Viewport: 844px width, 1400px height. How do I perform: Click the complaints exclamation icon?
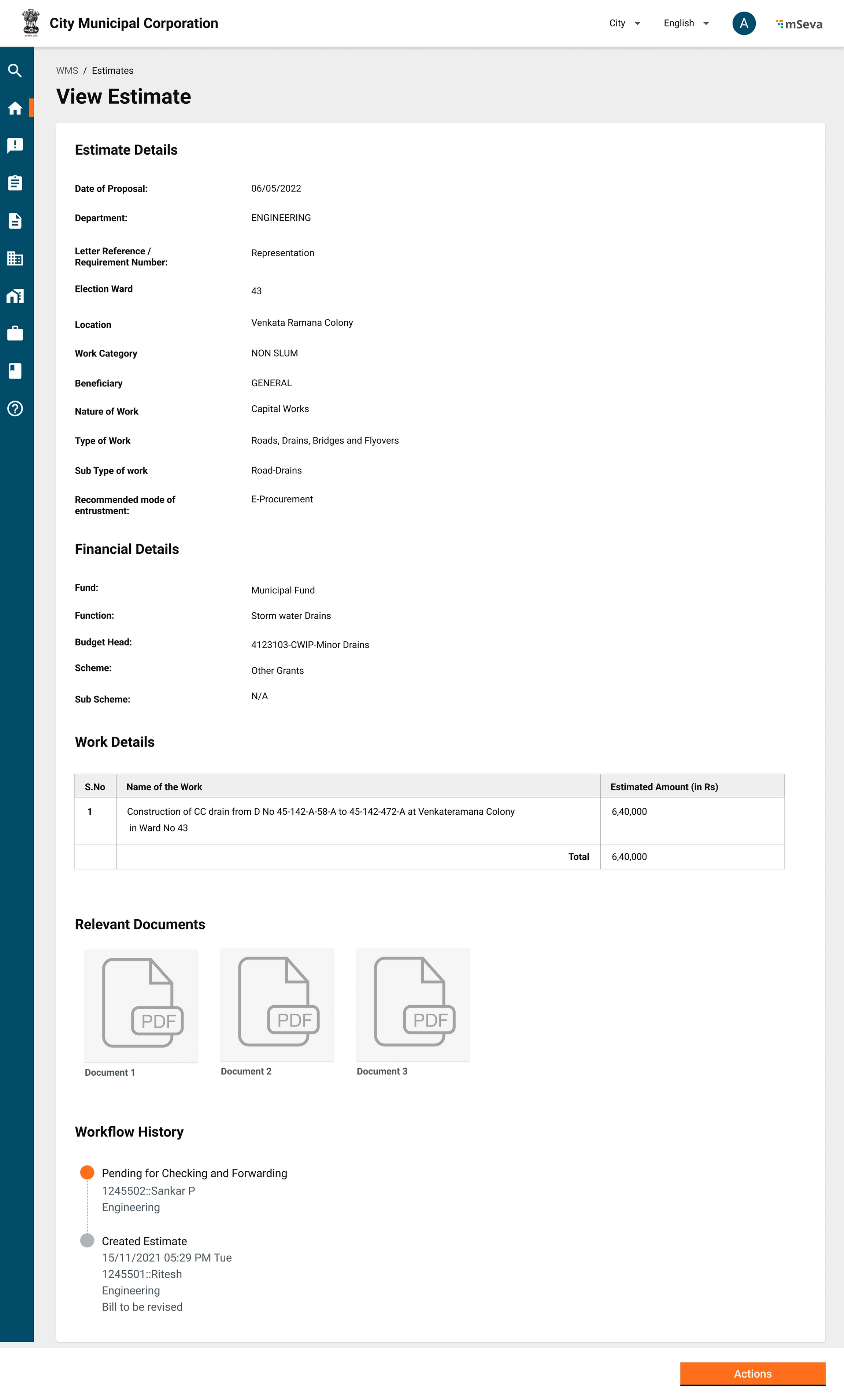15,145
